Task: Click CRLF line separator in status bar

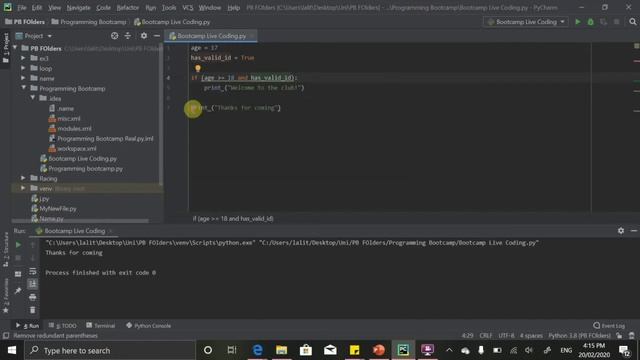Action: pos(486,336)
